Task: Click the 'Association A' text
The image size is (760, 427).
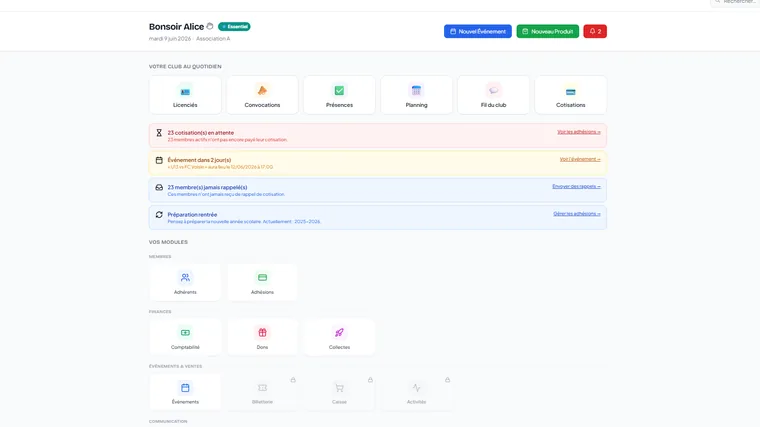Action: [x=213, y=39]
